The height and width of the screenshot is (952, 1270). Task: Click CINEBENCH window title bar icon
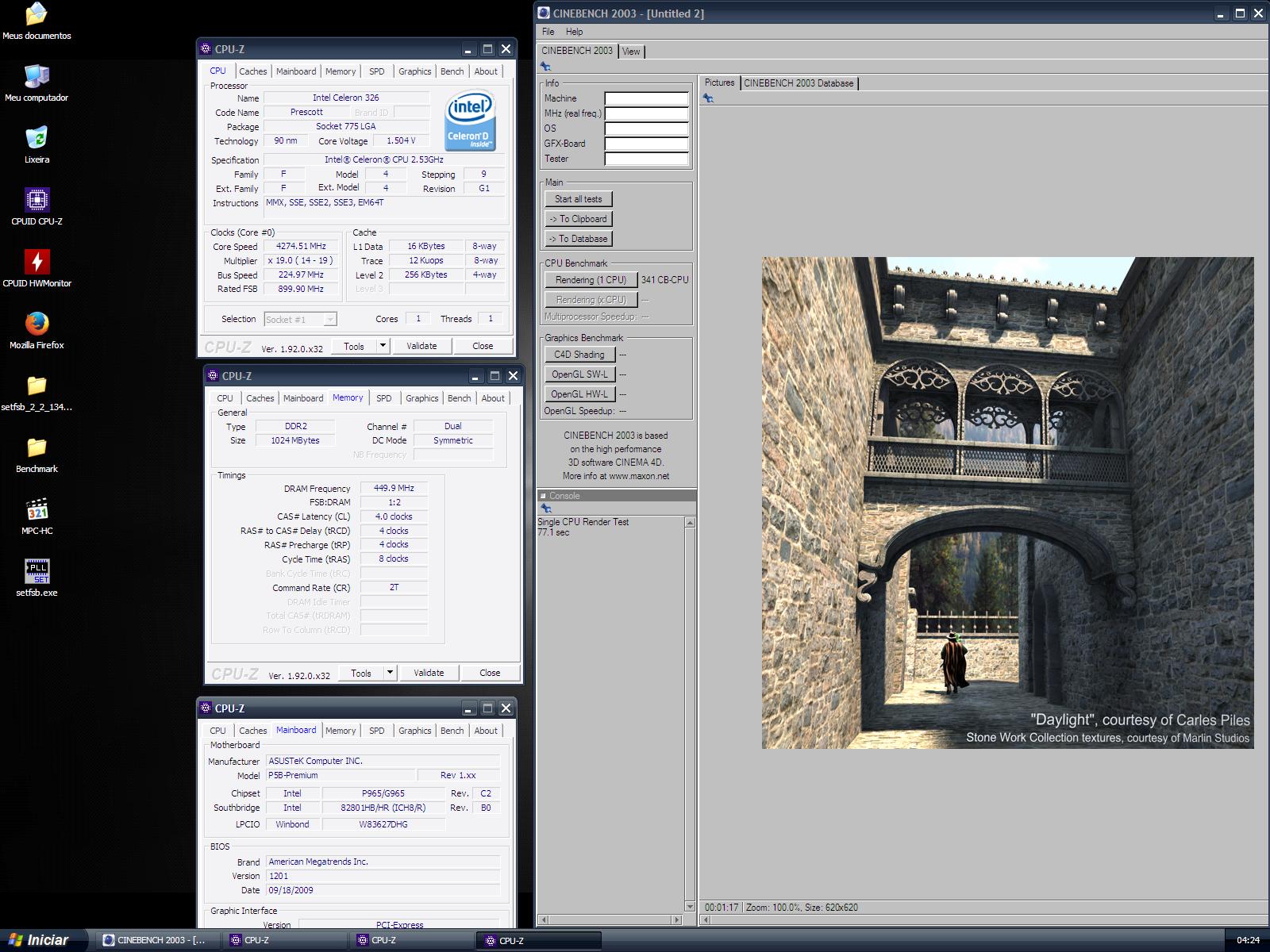[544, 13]
